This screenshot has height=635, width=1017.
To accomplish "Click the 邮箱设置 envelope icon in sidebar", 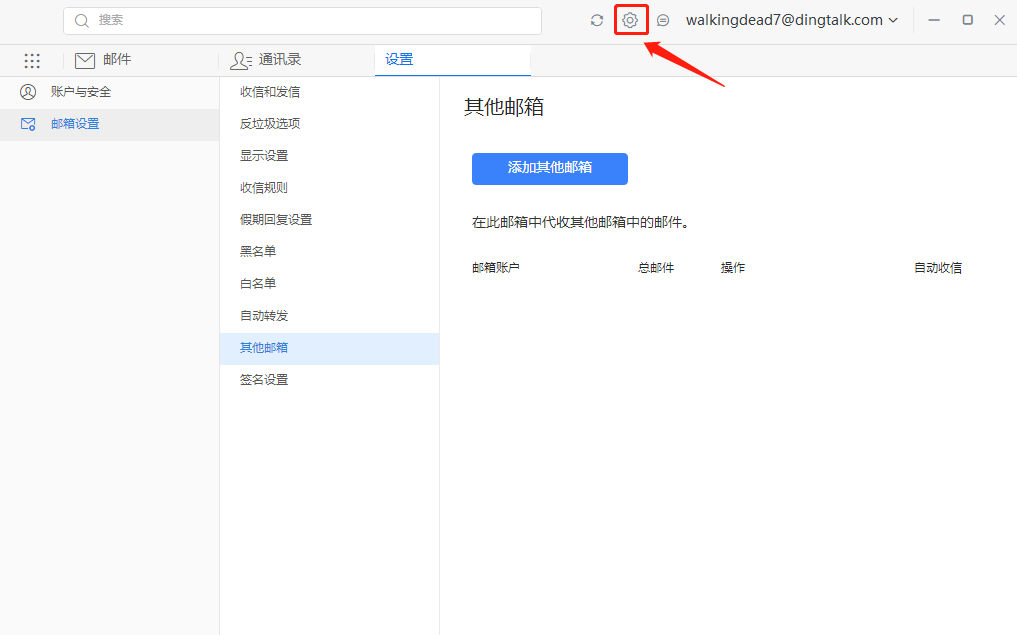I will [x=28, y=124].
